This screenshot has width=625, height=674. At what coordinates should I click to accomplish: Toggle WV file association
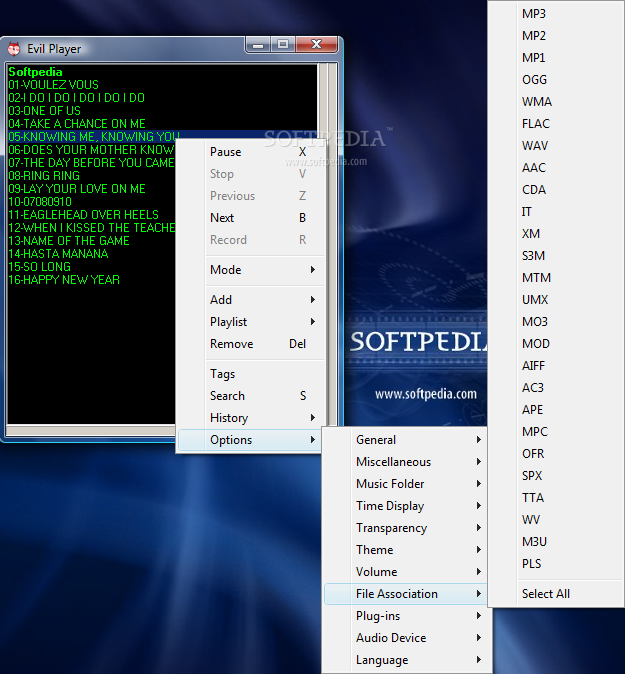(556, 520)
